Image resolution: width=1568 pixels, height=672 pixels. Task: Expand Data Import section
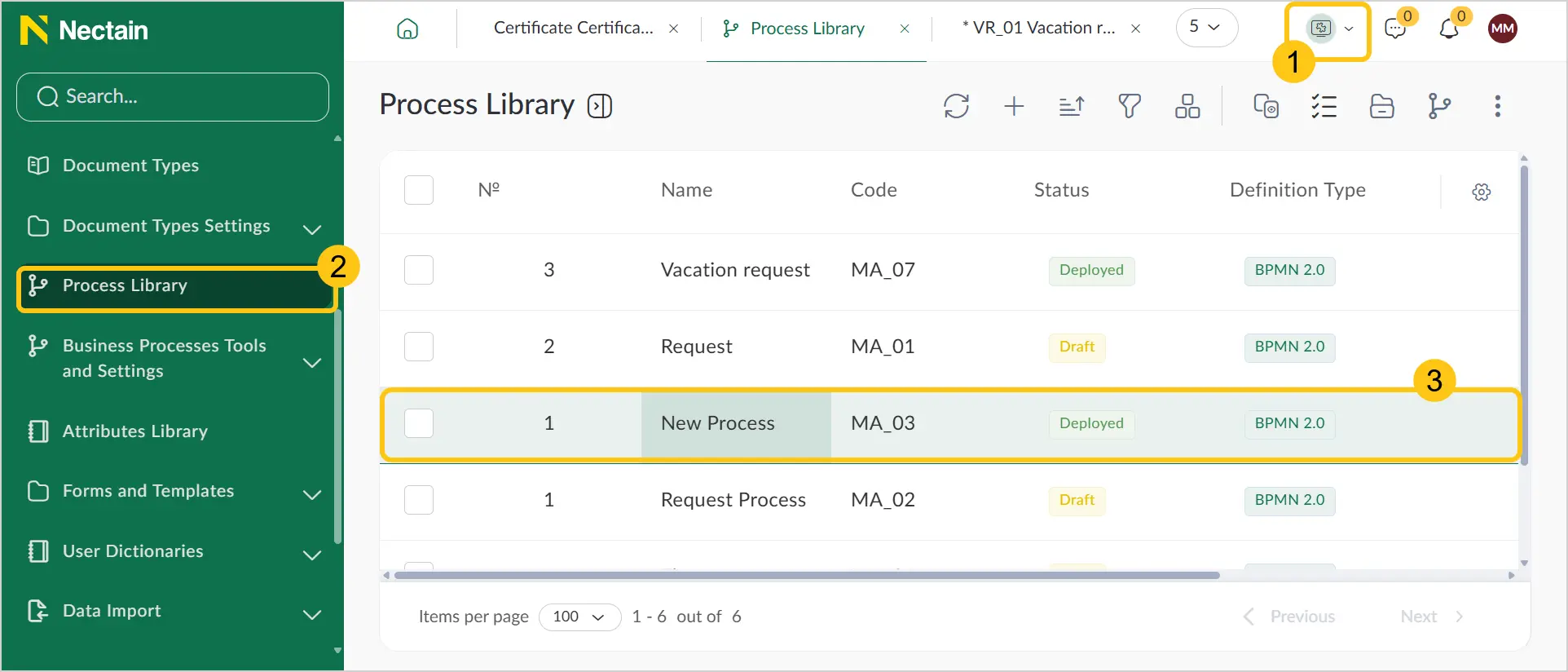pos(312,614)
